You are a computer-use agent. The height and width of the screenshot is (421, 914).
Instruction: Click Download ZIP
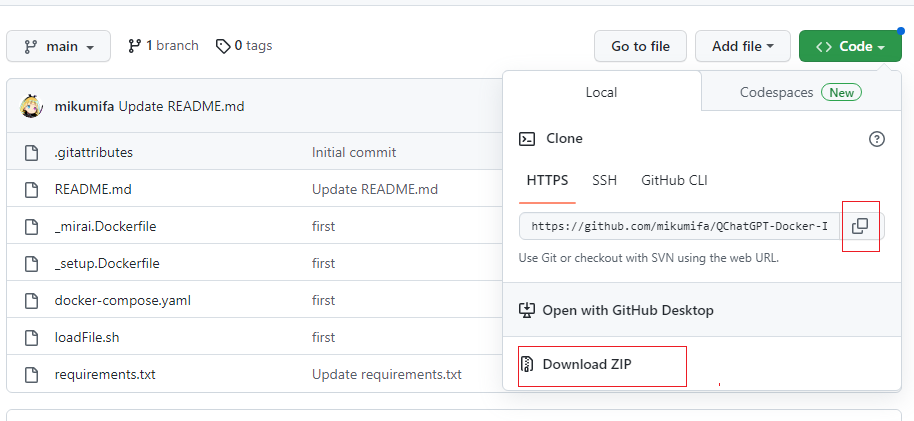click(587, 364)
